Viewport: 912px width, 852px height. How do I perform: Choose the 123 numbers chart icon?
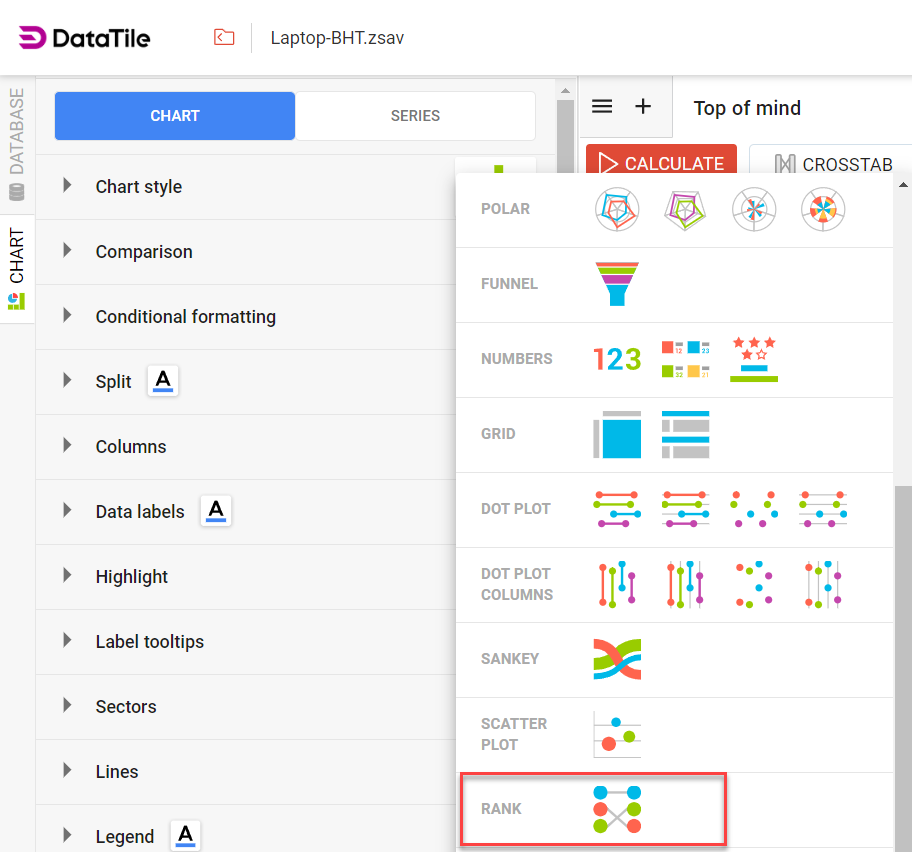pos(616,359)
